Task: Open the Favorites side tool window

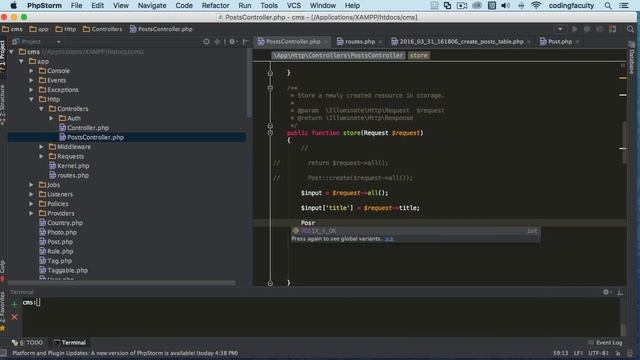Action: 3,312
